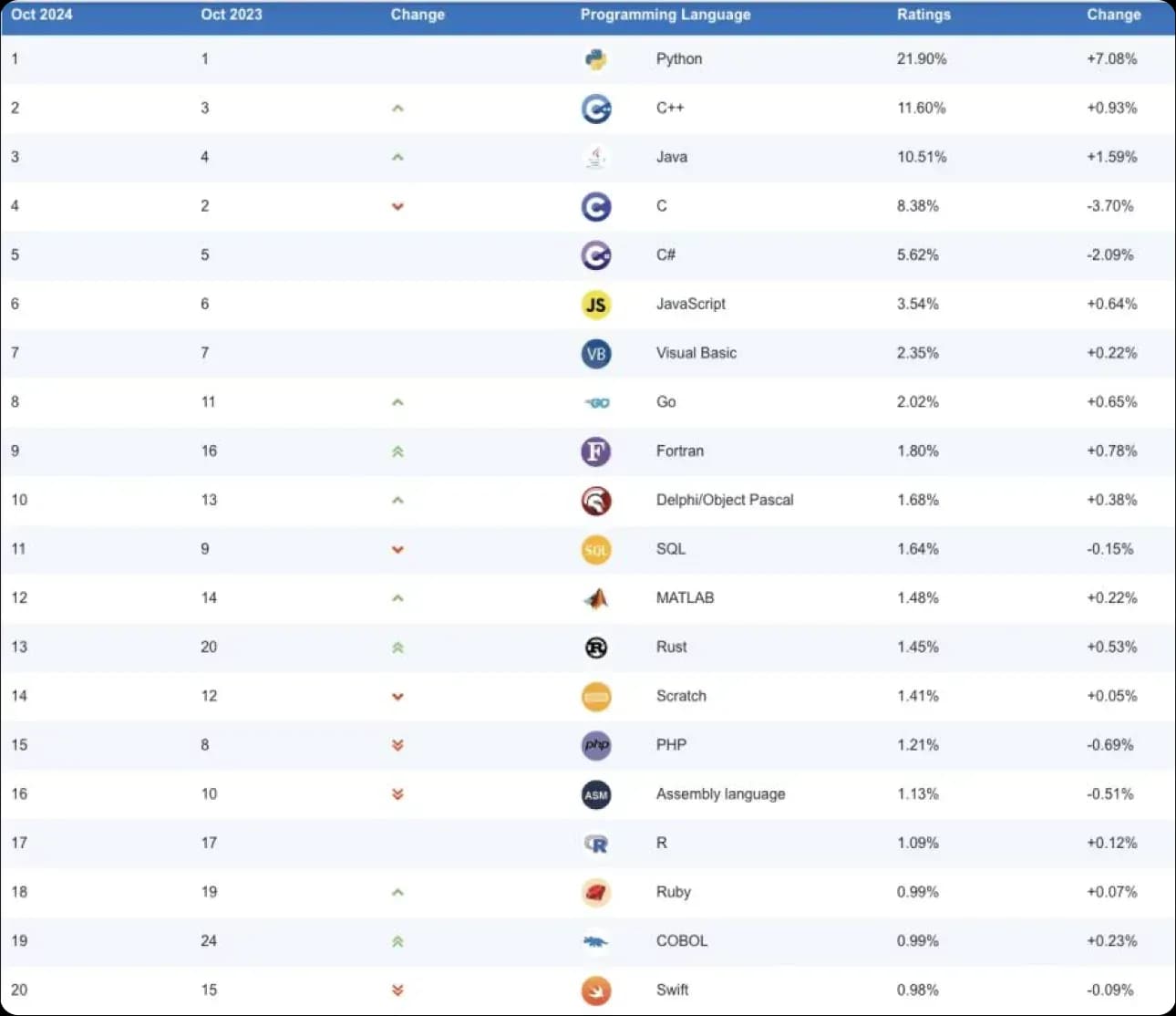
Task: Click the orange Swift bird icon
Action: (x=596, y=990)
